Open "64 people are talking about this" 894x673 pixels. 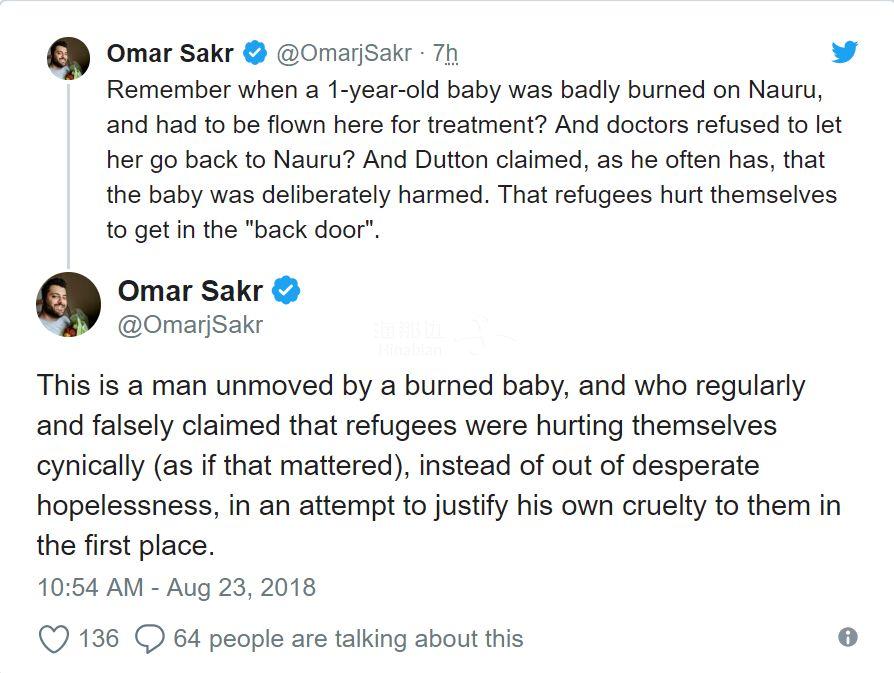click(x=348, y=638)
